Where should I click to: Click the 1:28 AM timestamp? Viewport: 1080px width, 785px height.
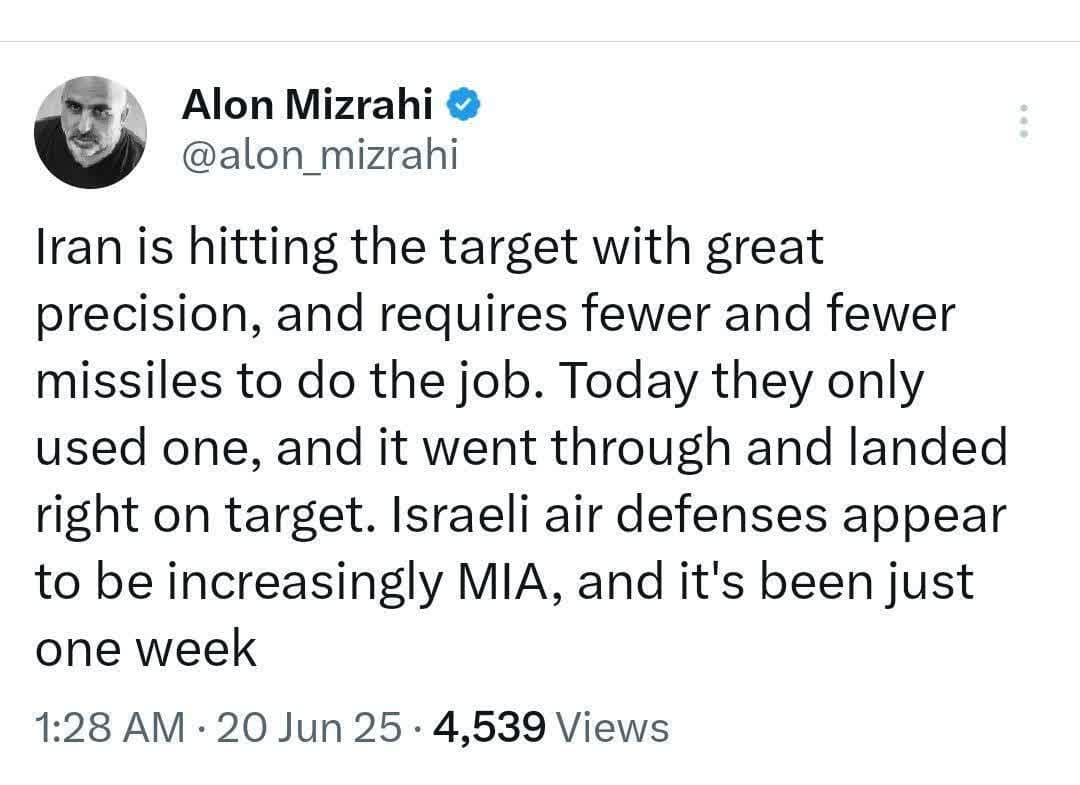[x=110, y=727]
